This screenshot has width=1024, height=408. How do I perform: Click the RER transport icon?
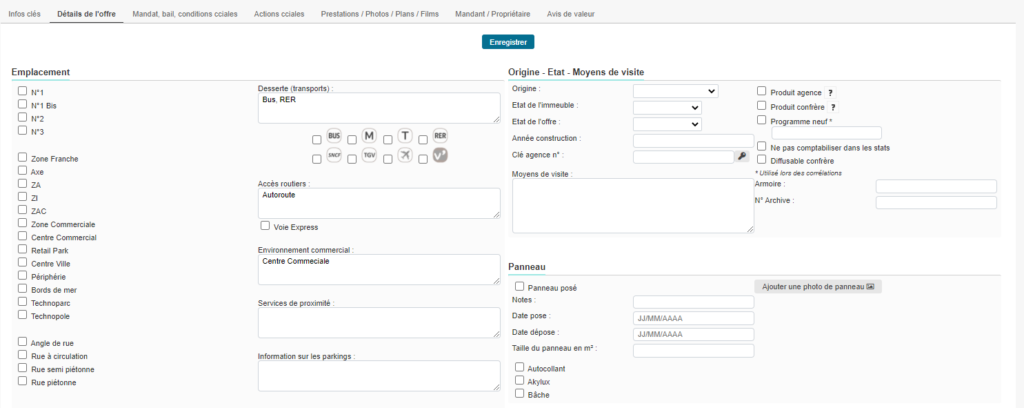pos(439,136)
